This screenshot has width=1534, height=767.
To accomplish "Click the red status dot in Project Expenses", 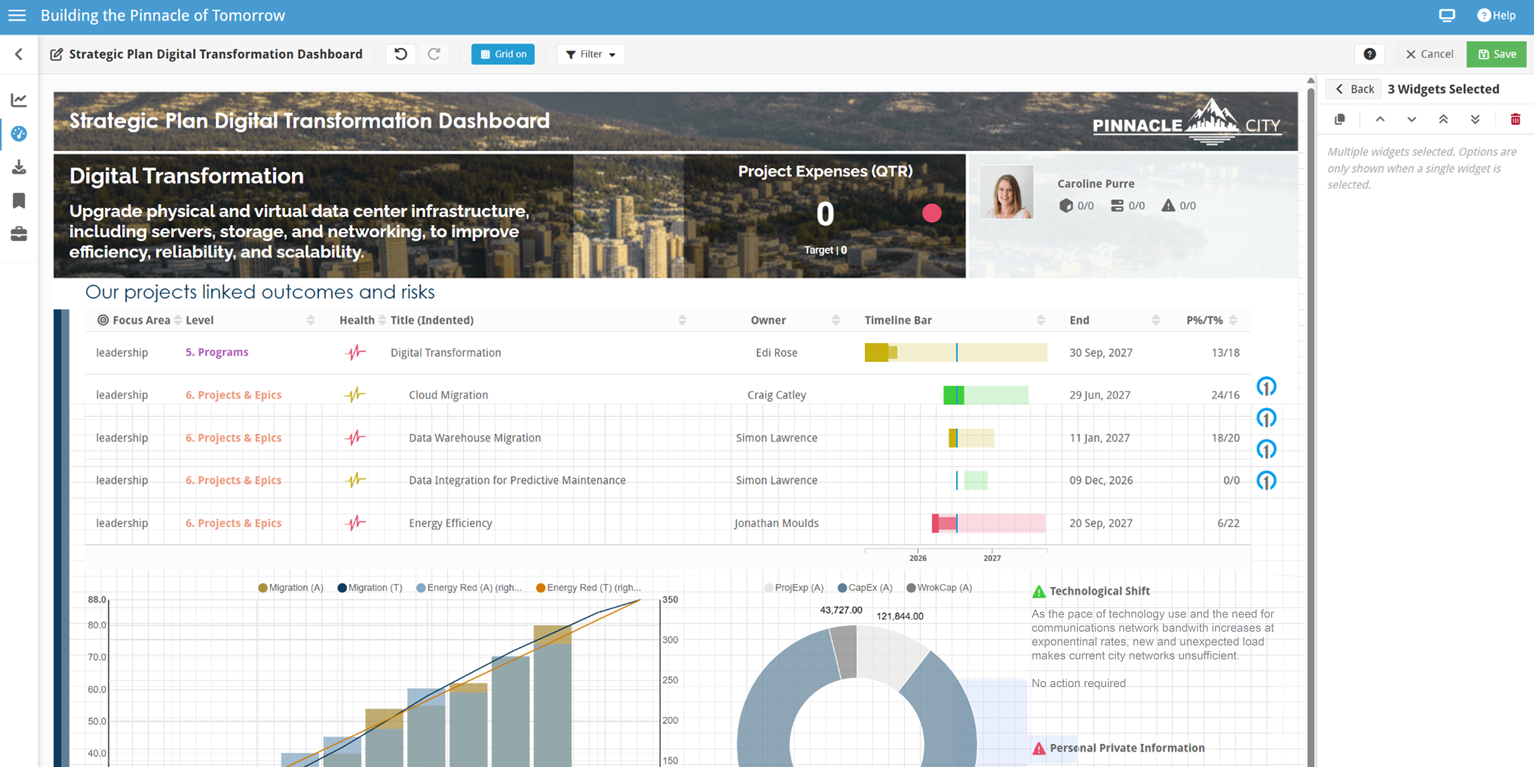I will pos(932,213).
